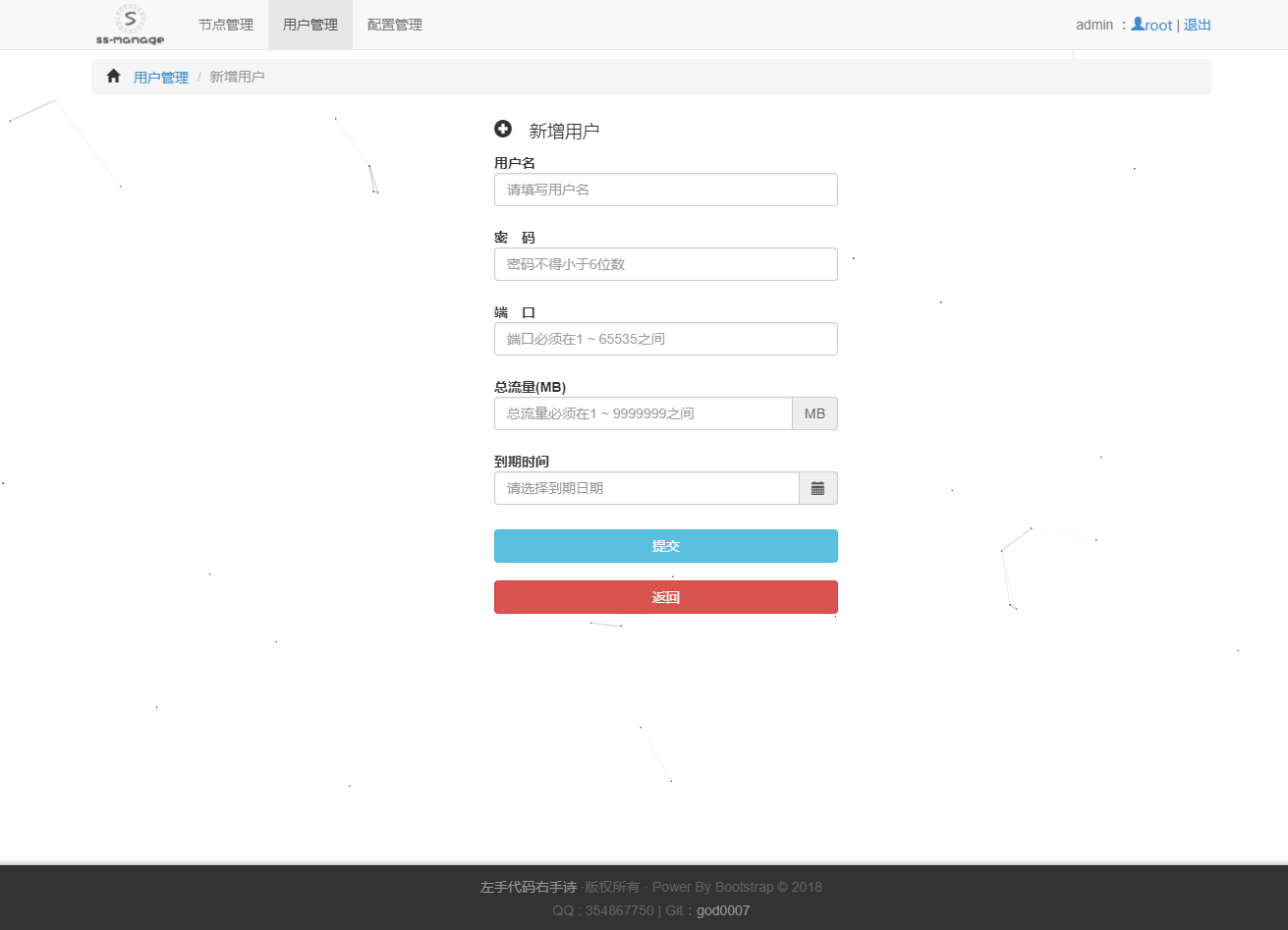Viewport: 1288px width, 930px height.
Task: Open the god0007 Git link
Action: (x=722, y=910)
